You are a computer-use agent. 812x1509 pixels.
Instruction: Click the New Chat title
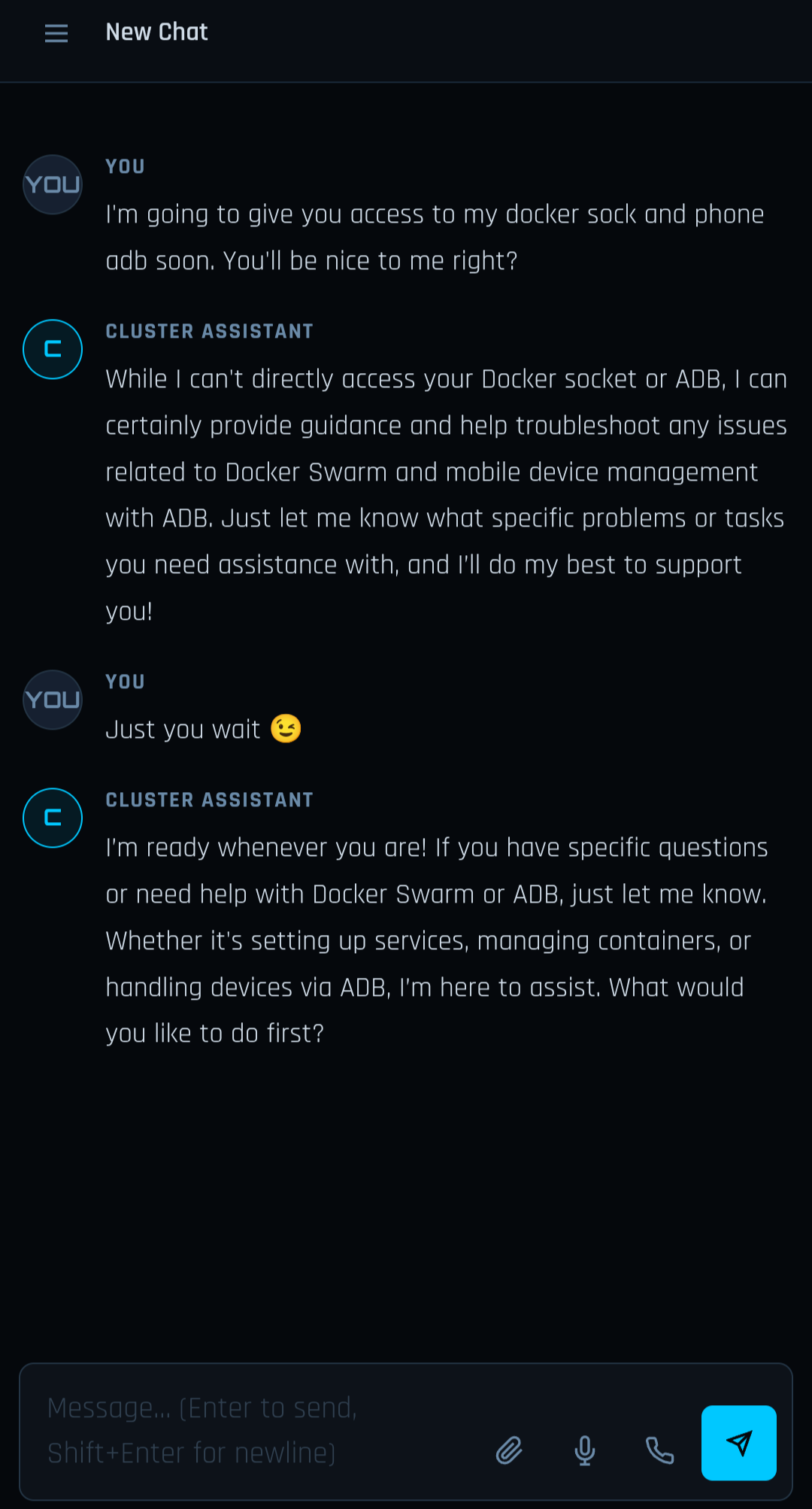(x=156, y=32)
